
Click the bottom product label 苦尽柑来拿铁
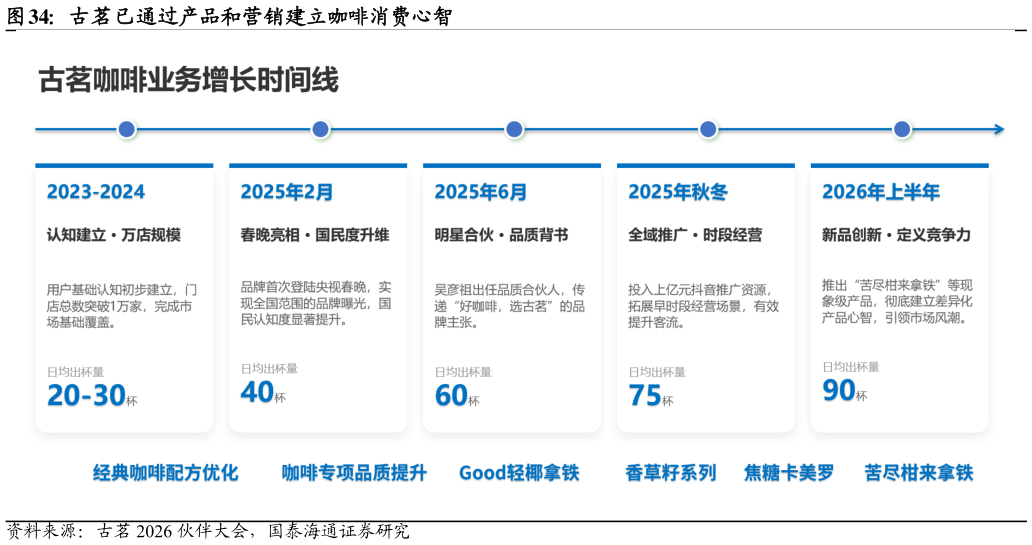pos(919,473)
